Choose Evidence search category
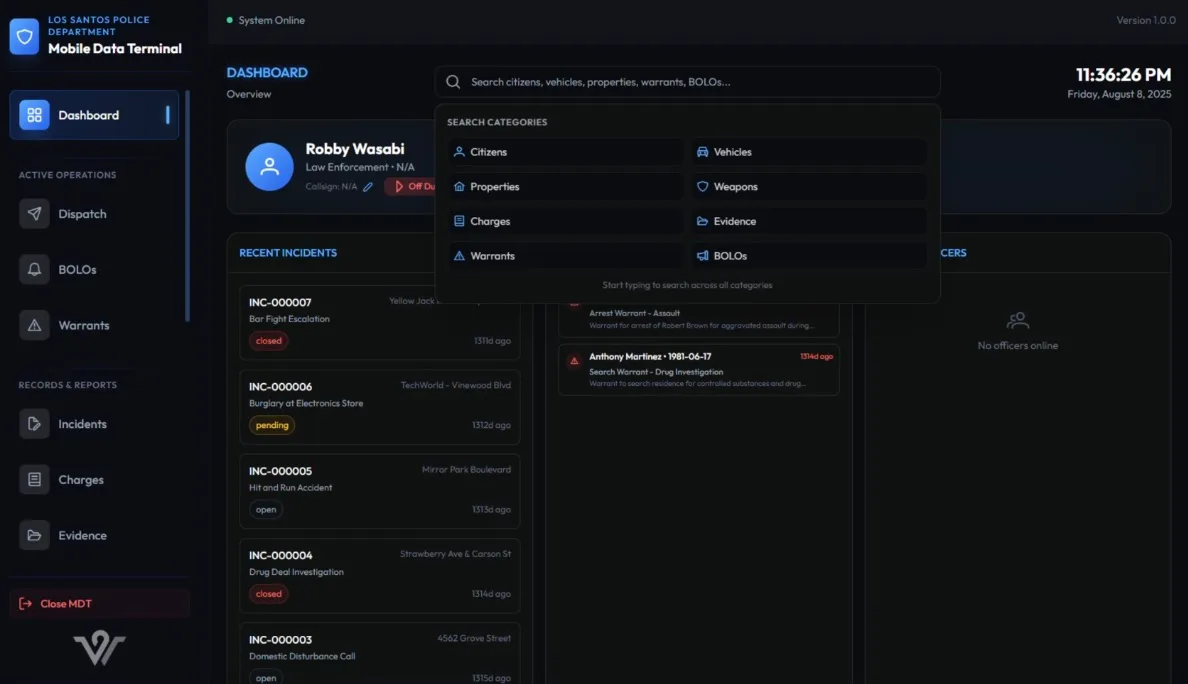1188x684 pixels. [809, 221]
